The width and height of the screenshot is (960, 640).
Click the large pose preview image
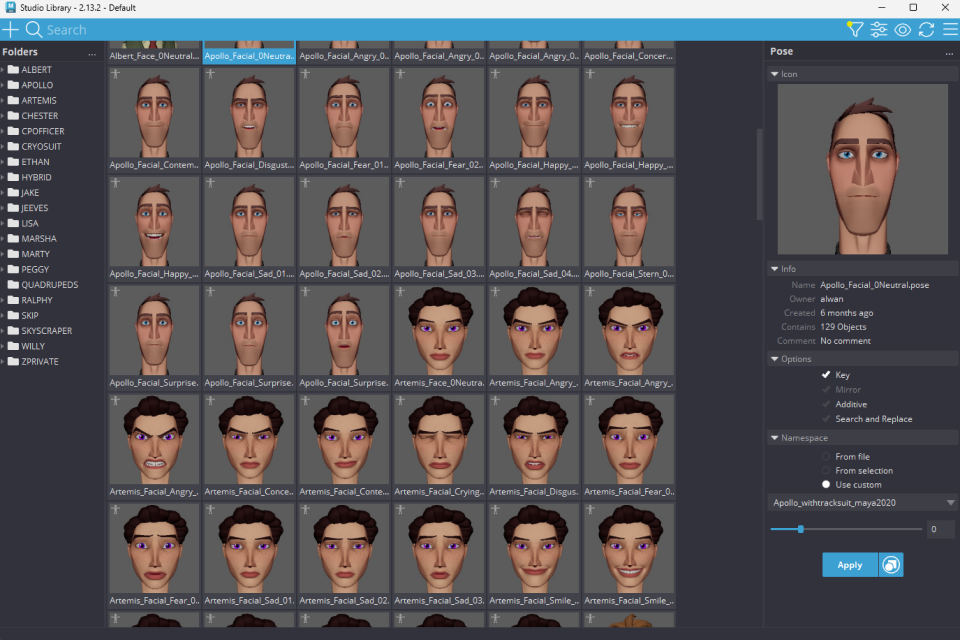(x=862, y=169)
